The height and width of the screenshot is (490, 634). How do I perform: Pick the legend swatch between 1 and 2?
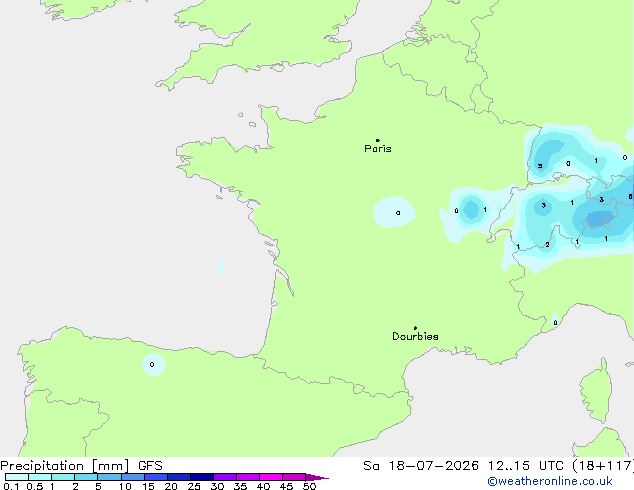click(x=63, y=477)
